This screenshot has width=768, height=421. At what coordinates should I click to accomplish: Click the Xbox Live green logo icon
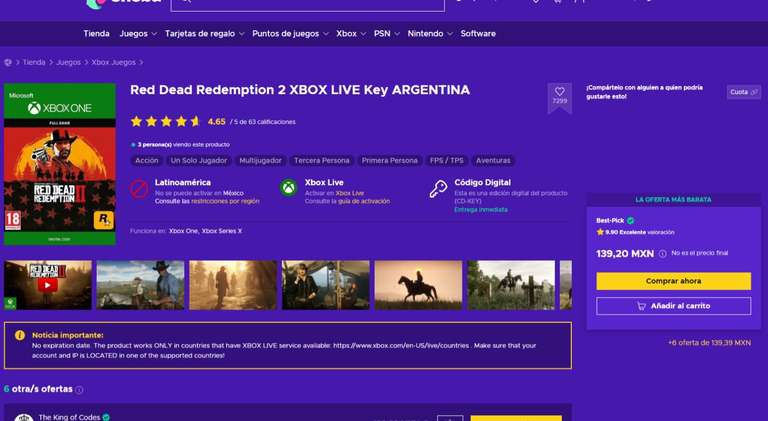tap(288, 188)
